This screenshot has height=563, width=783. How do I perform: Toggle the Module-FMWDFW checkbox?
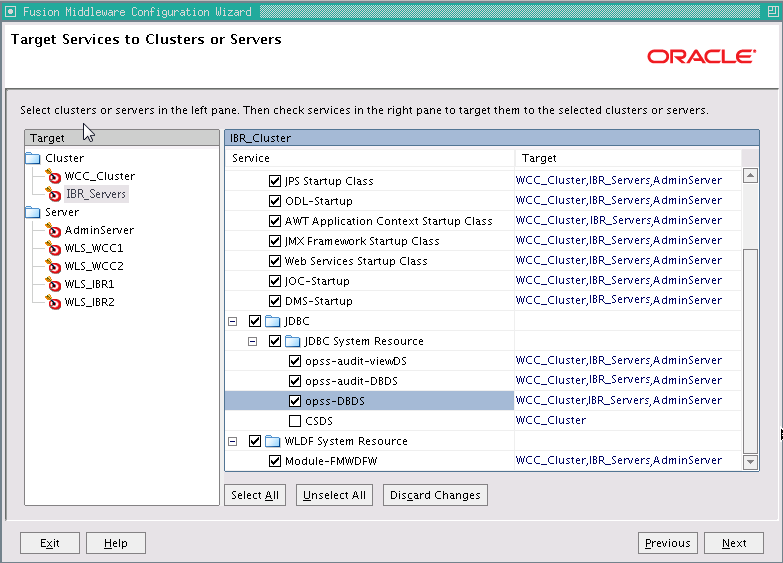click(275, 461)
